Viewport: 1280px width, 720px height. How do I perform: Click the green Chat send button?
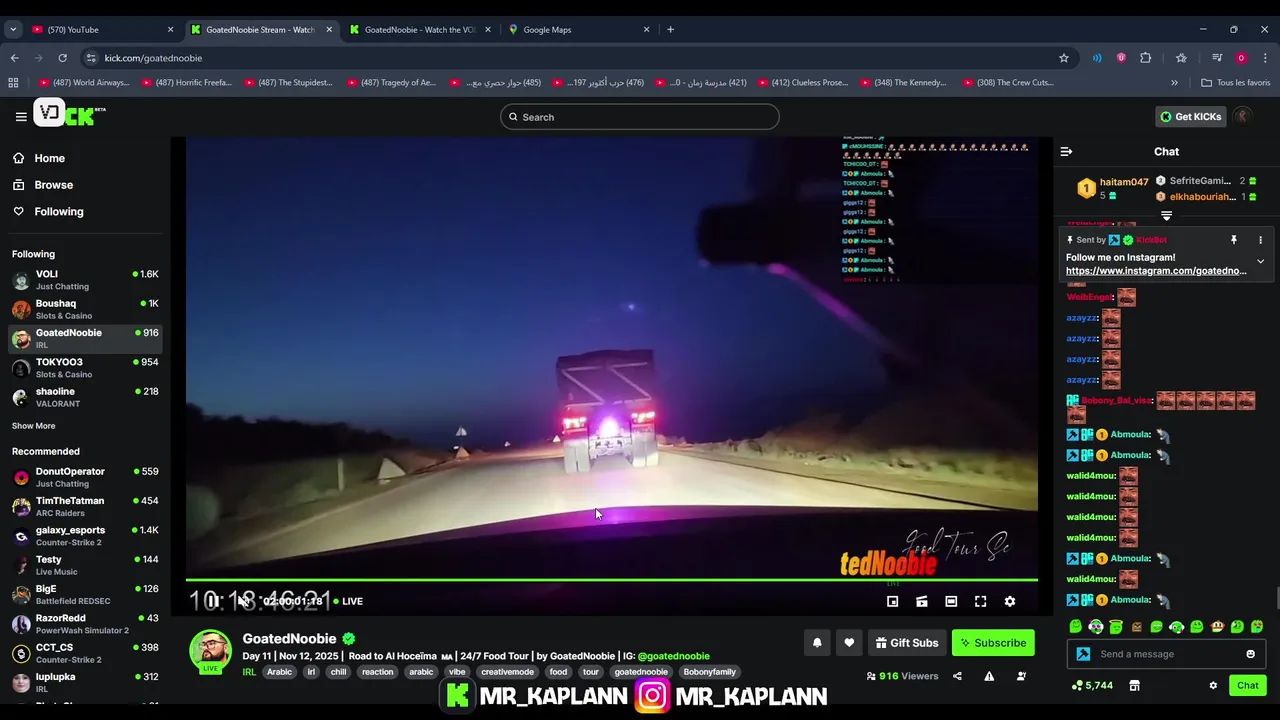(1247, 685)
